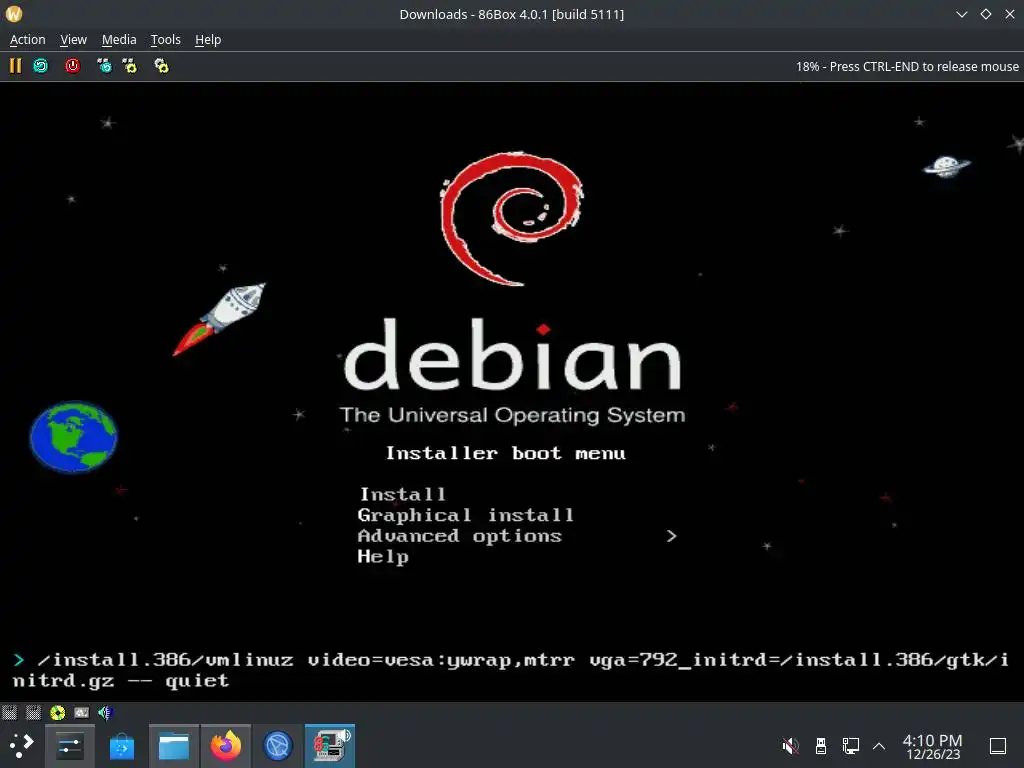Image resolution: width=1024 pixels, height=768 pixels.
Task: Open 86Box settings gear icon
Action: click(x=161, y=66)
